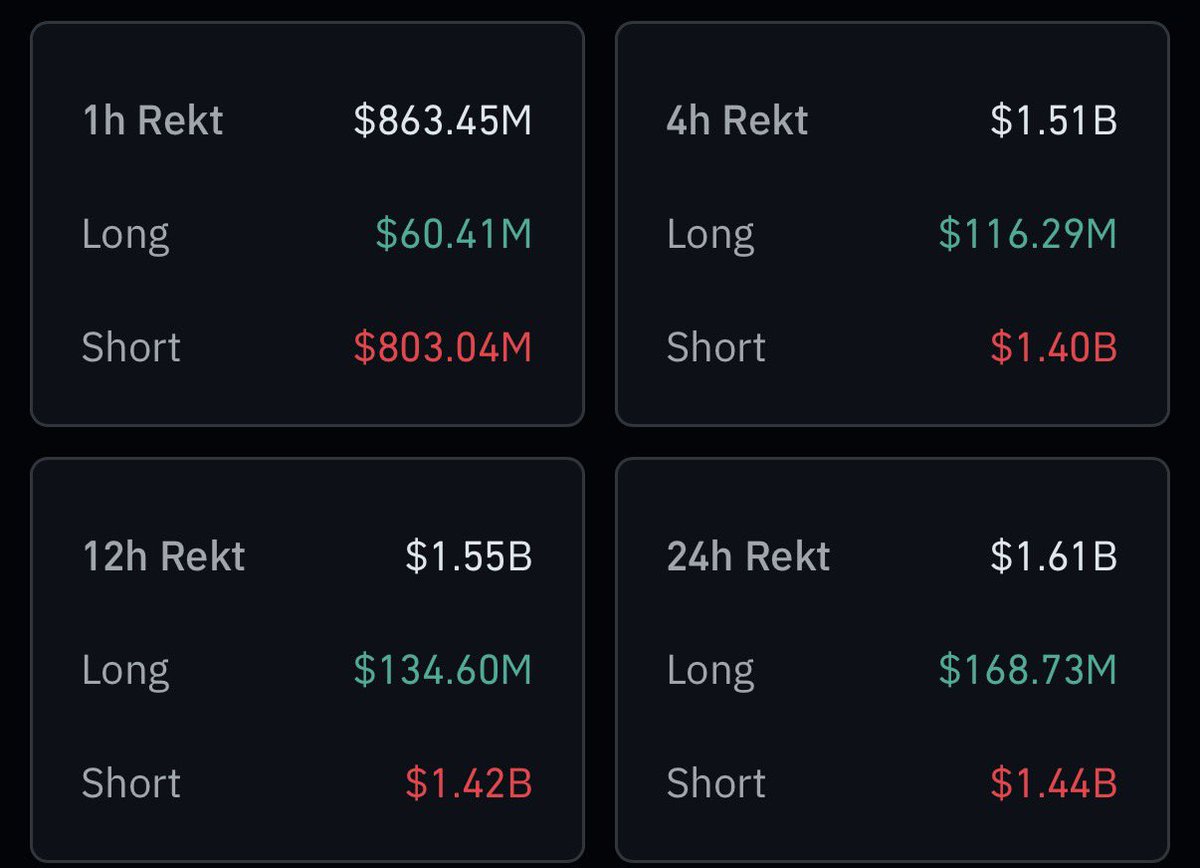Screen dimensions: 1200x868
Task: Click the 4h Long value $116.29M
Action: click(x=1028, y=235)
